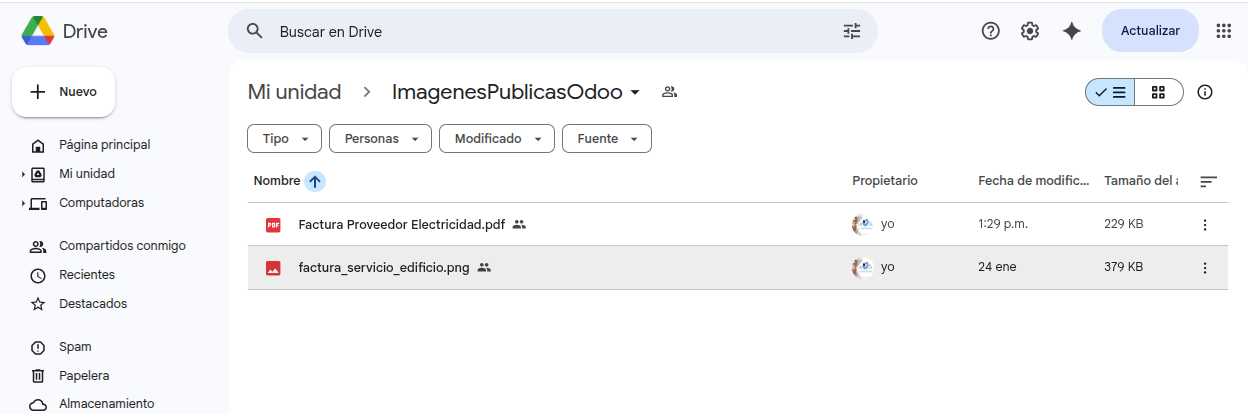
Task: Go to Compartidos conmigo
Action: tap(122, 246)
